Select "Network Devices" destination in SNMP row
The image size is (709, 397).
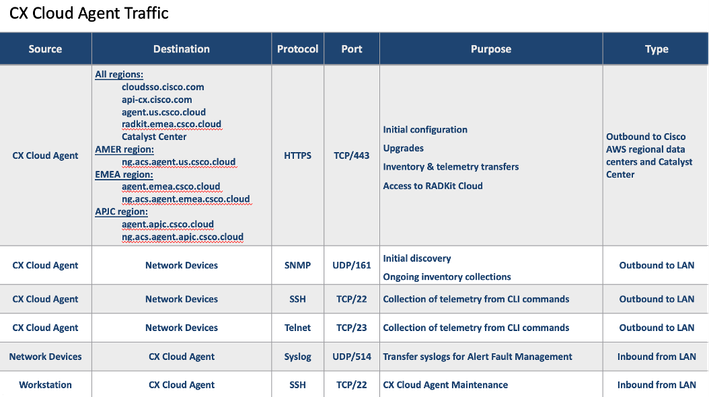click(181, 265)
